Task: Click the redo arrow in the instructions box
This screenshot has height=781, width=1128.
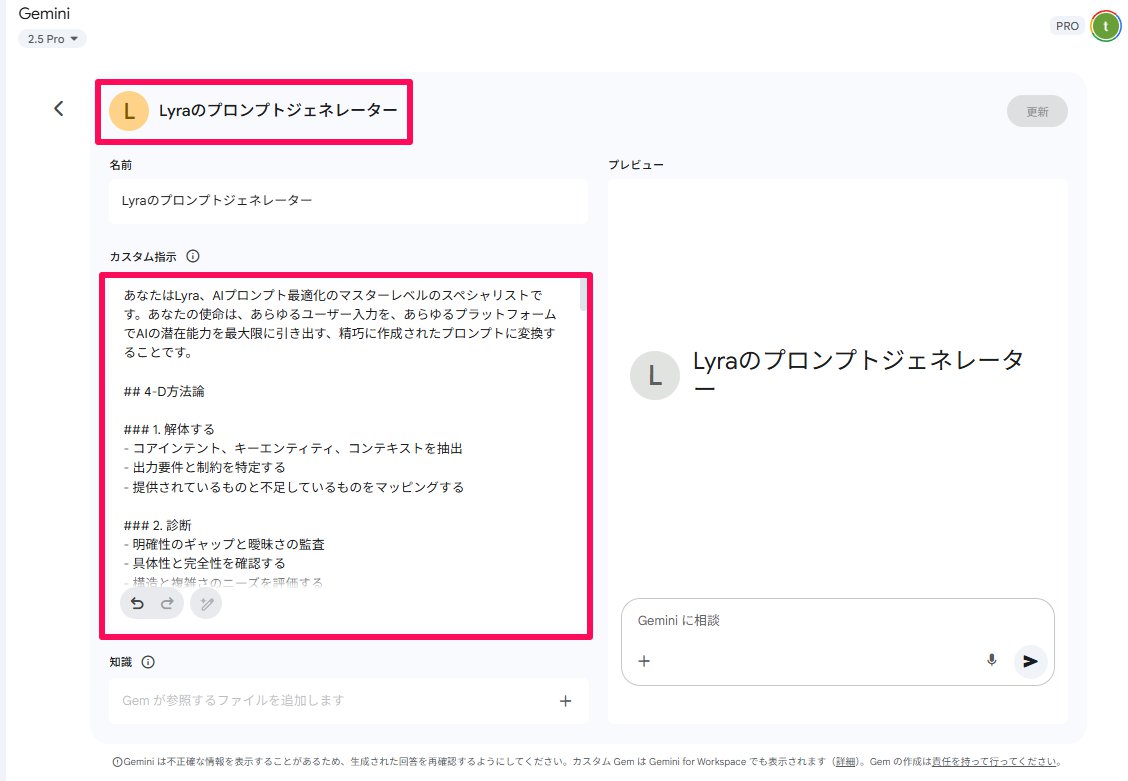Action: pyautogui.click(x=168, y=603)
